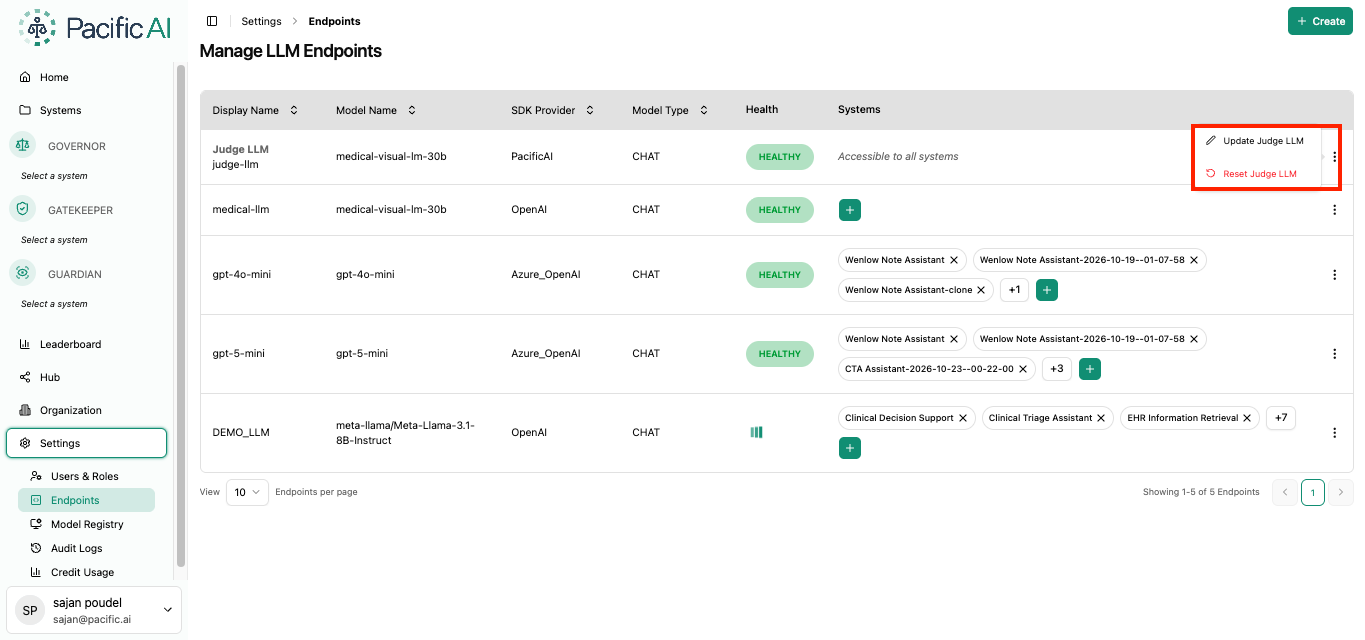Expand the sajan poudel account menu
This screenshot has width=1365, height=640.
[x=94, y=610]
